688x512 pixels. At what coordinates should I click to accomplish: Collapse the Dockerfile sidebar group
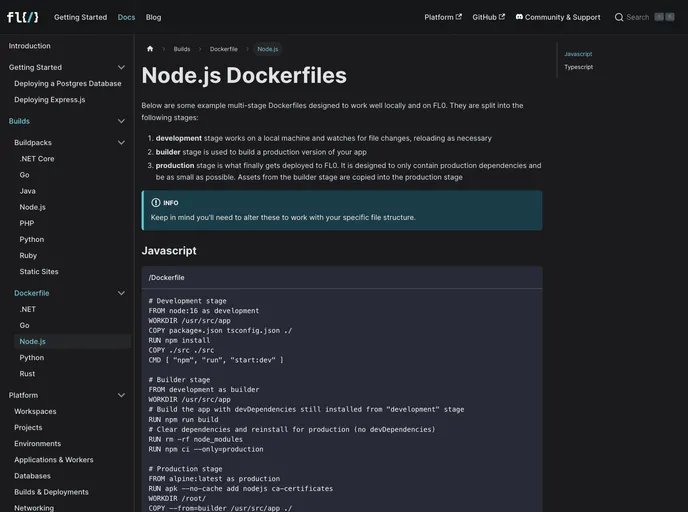121,293
